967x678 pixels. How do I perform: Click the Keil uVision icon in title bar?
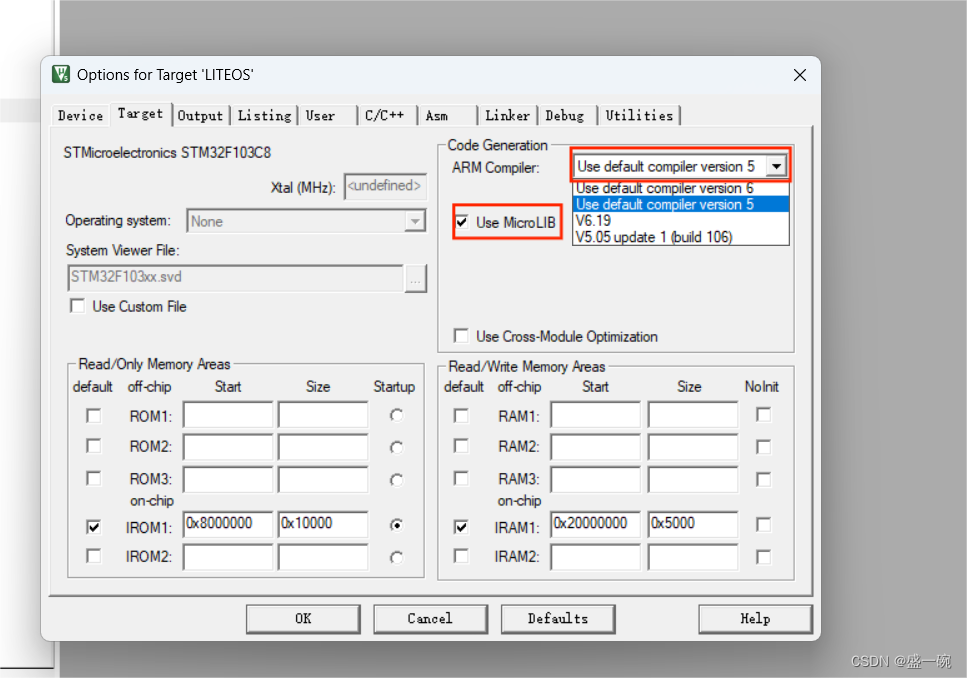point(61,75)
